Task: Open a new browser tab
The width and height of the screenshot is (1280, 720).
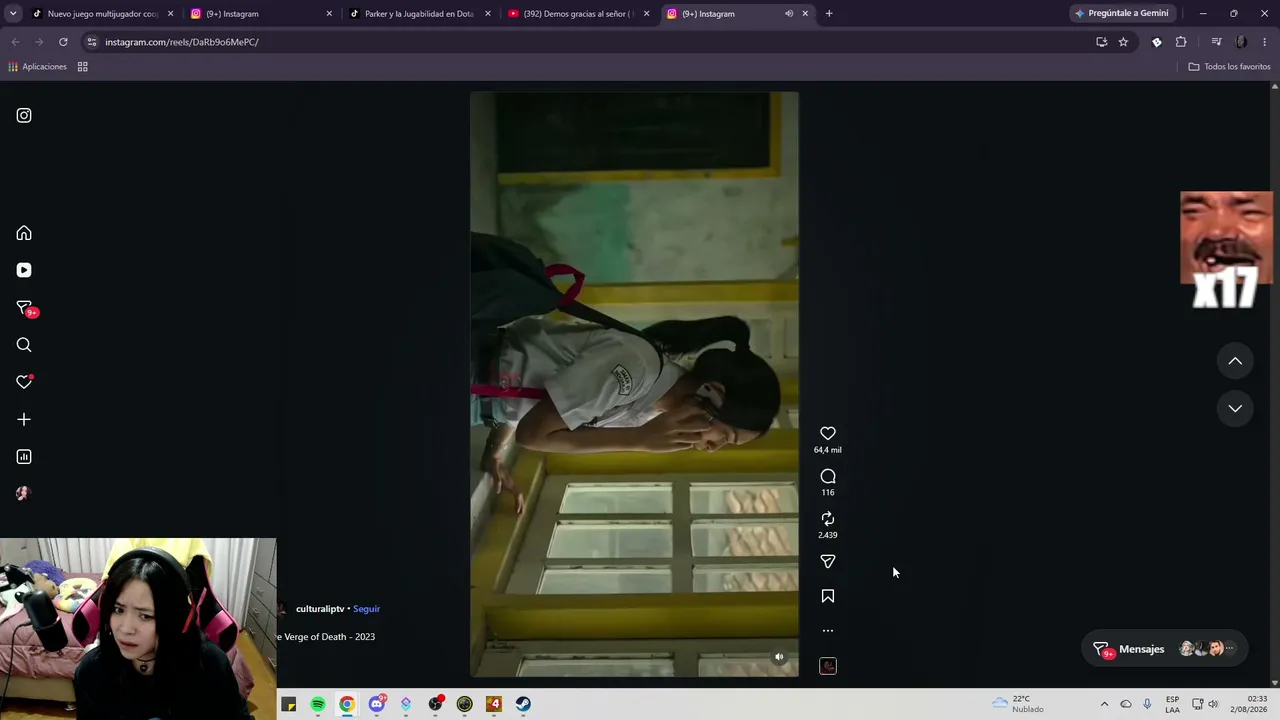Action: [829, 14]
